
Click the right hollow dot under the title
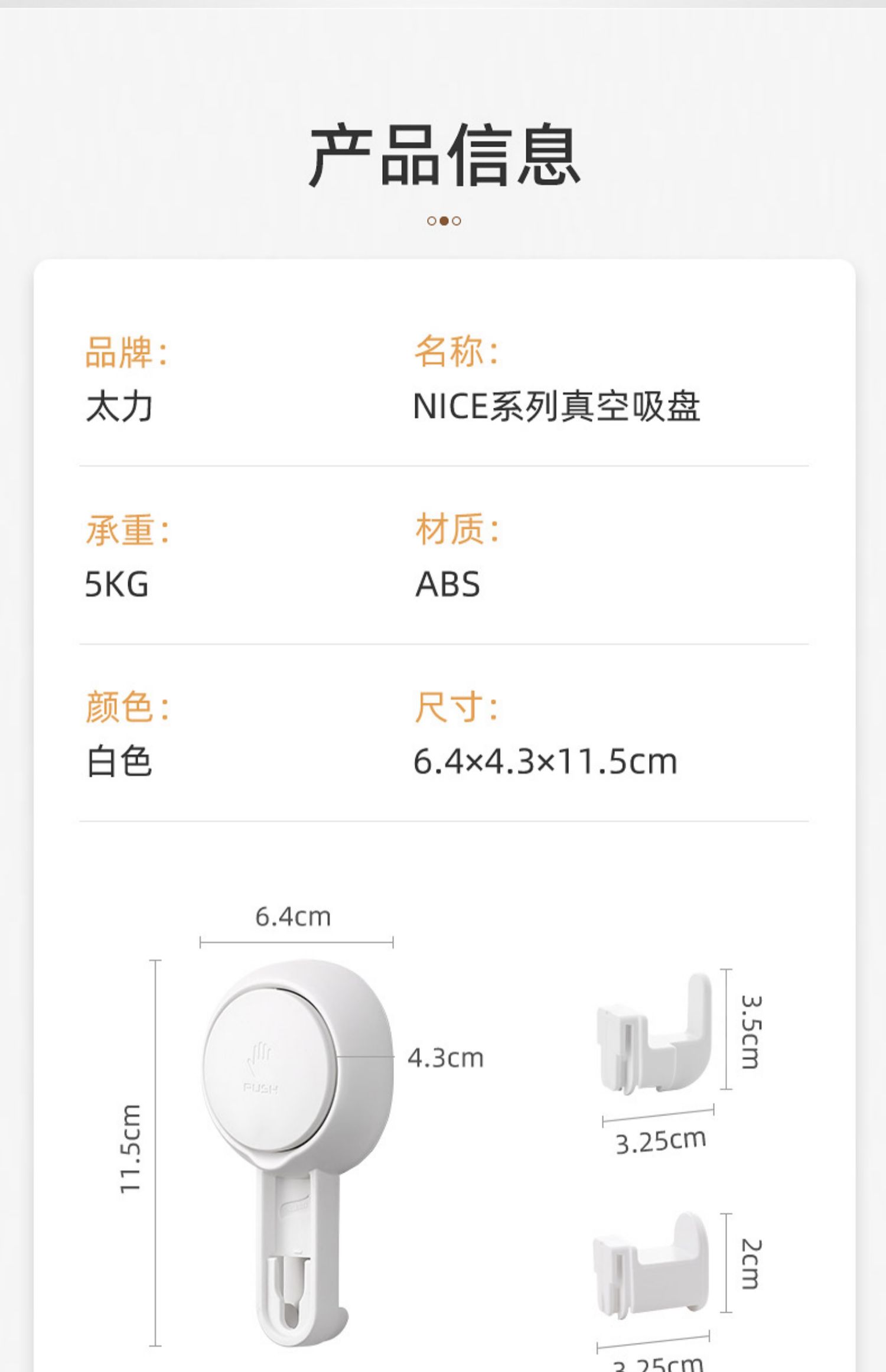457,221
